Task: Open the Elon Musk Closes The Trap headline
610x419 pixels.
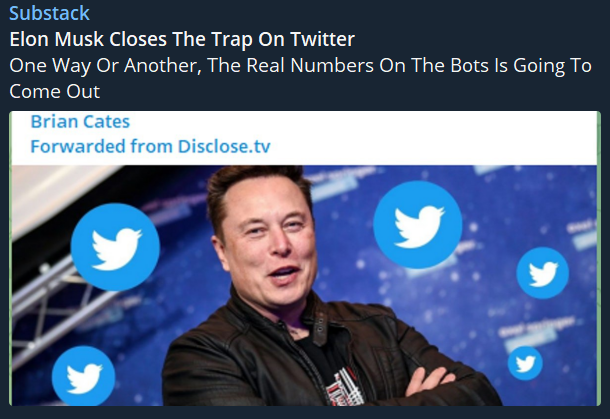Action: [x=182, y=40]
